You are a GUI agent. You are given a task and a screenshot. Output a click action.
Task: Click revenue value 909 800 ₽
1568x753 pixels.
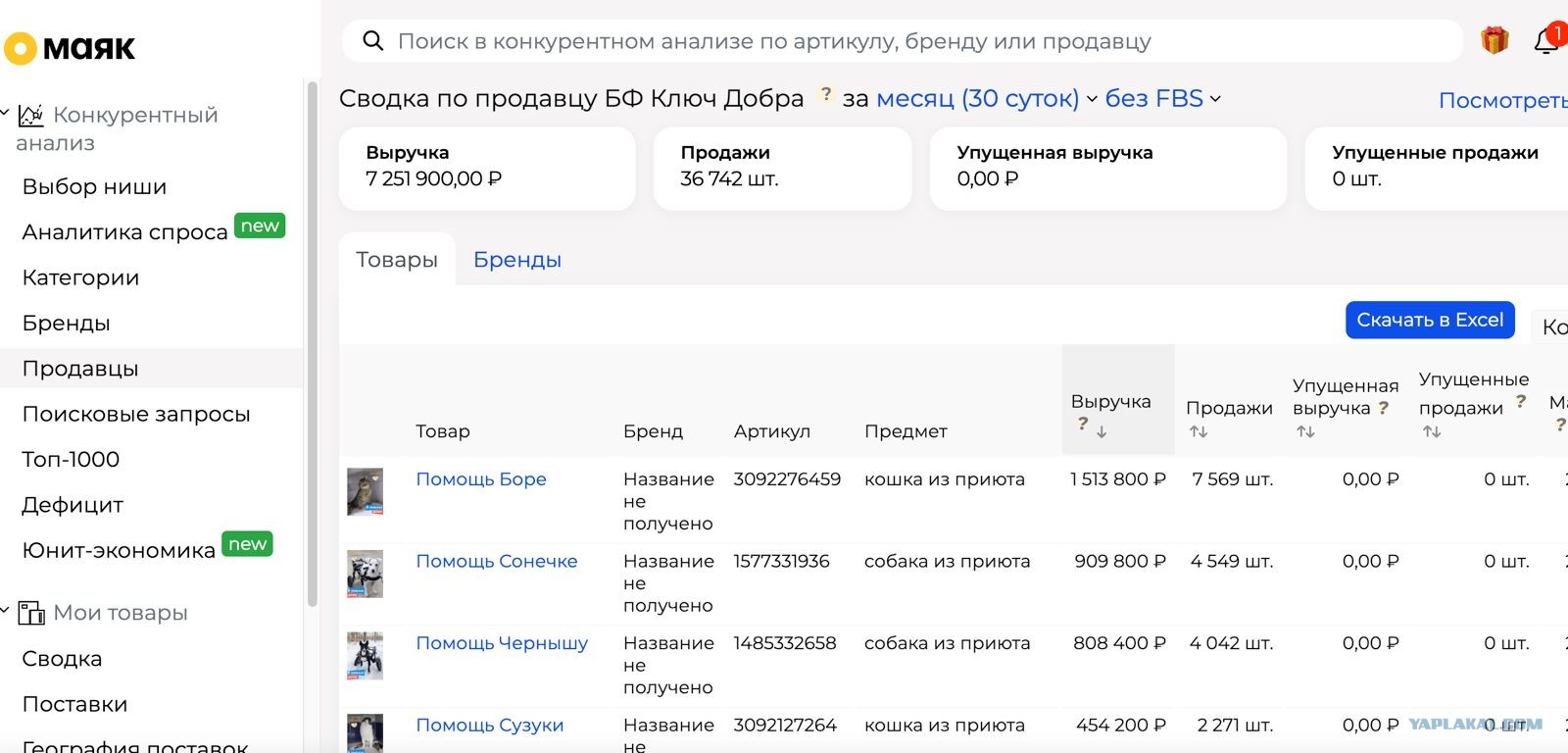(1120, 562)
